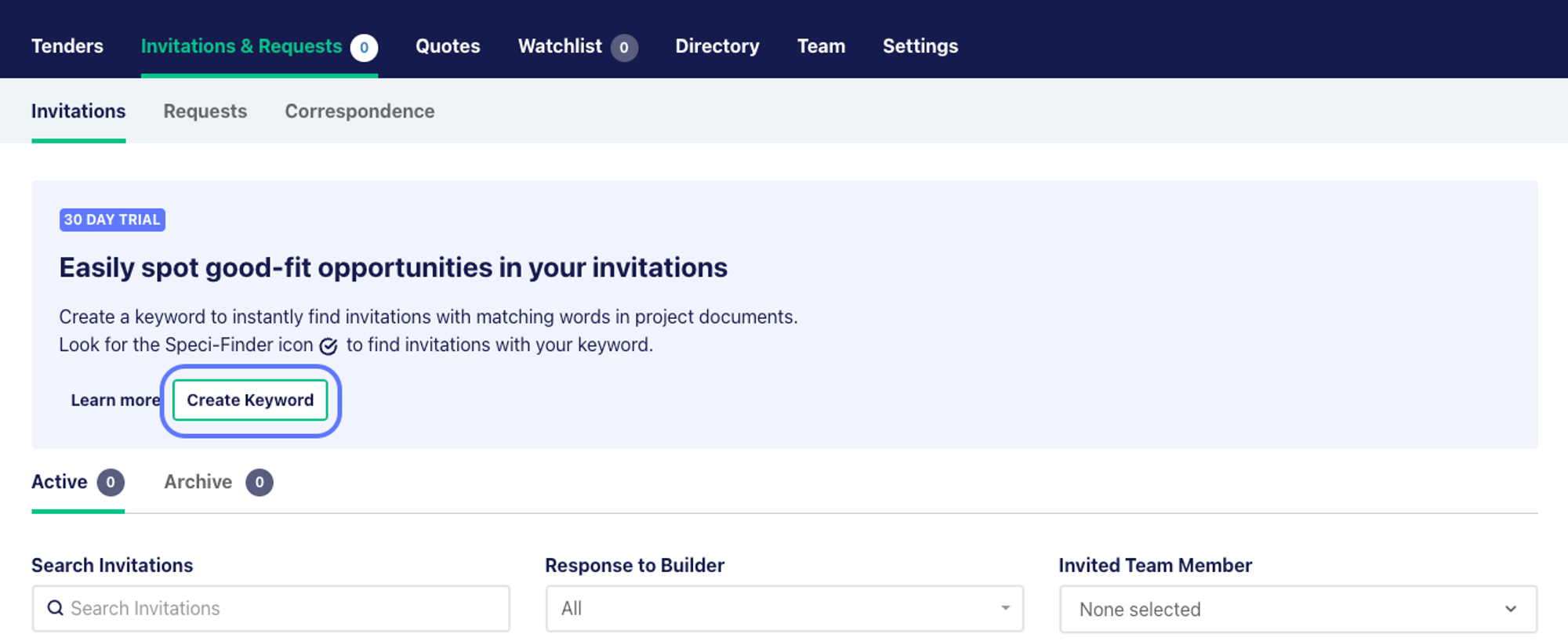Expand the Invited Team Member dropdown
Screen dimensions: 1568x641
(1298, 610)
